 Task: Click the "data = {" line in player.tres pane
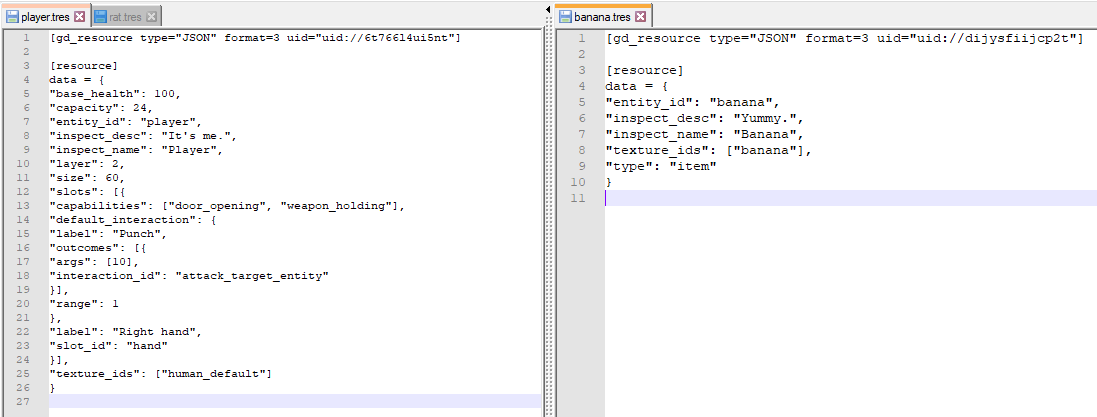coord(77,79)
